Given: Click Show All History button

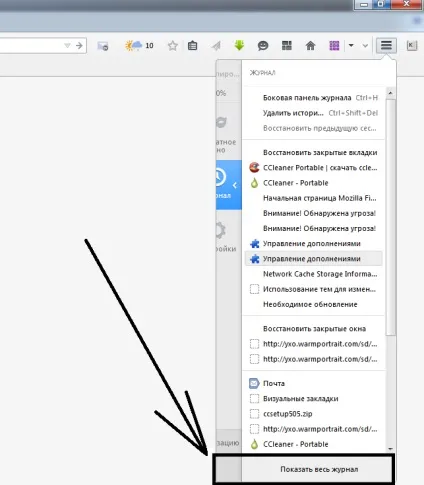Looking at the screenshot, I should tap(319, 469).
